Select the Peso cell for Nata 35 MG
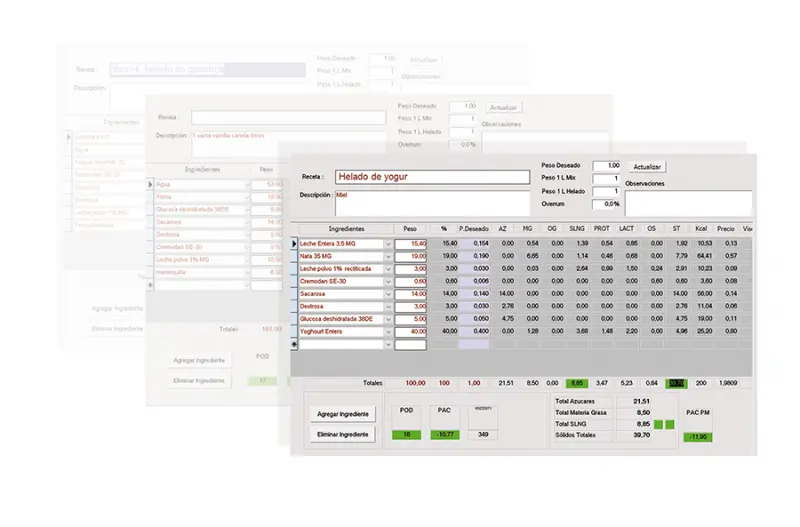This screenshot has width=800, height=527. point(411,256)
